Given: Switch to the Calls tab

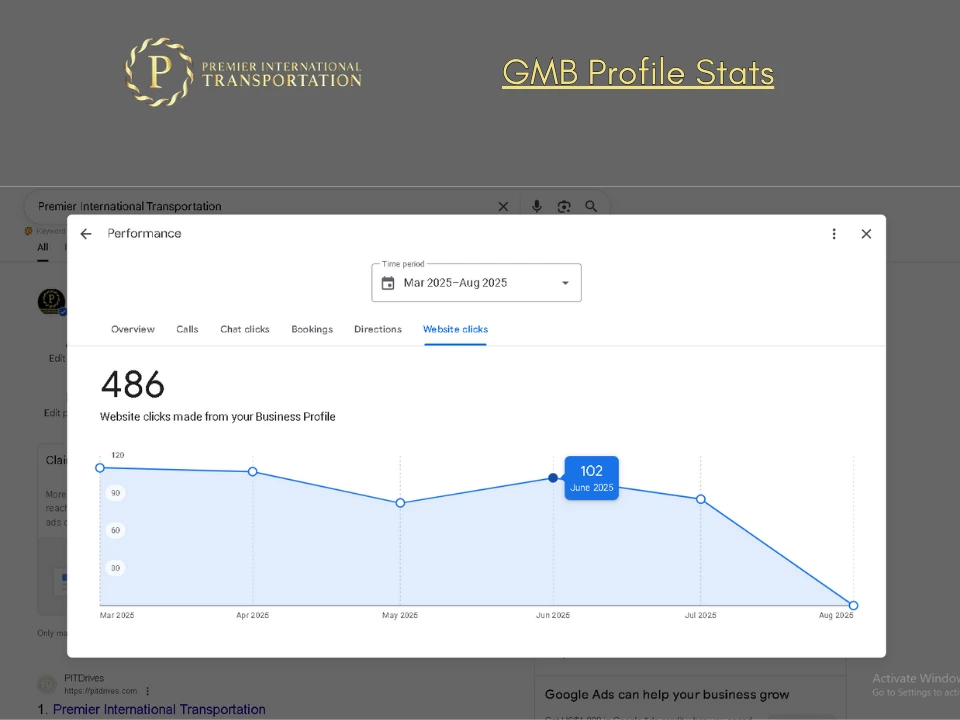Looking at the screenshot, I should (187, 329).
